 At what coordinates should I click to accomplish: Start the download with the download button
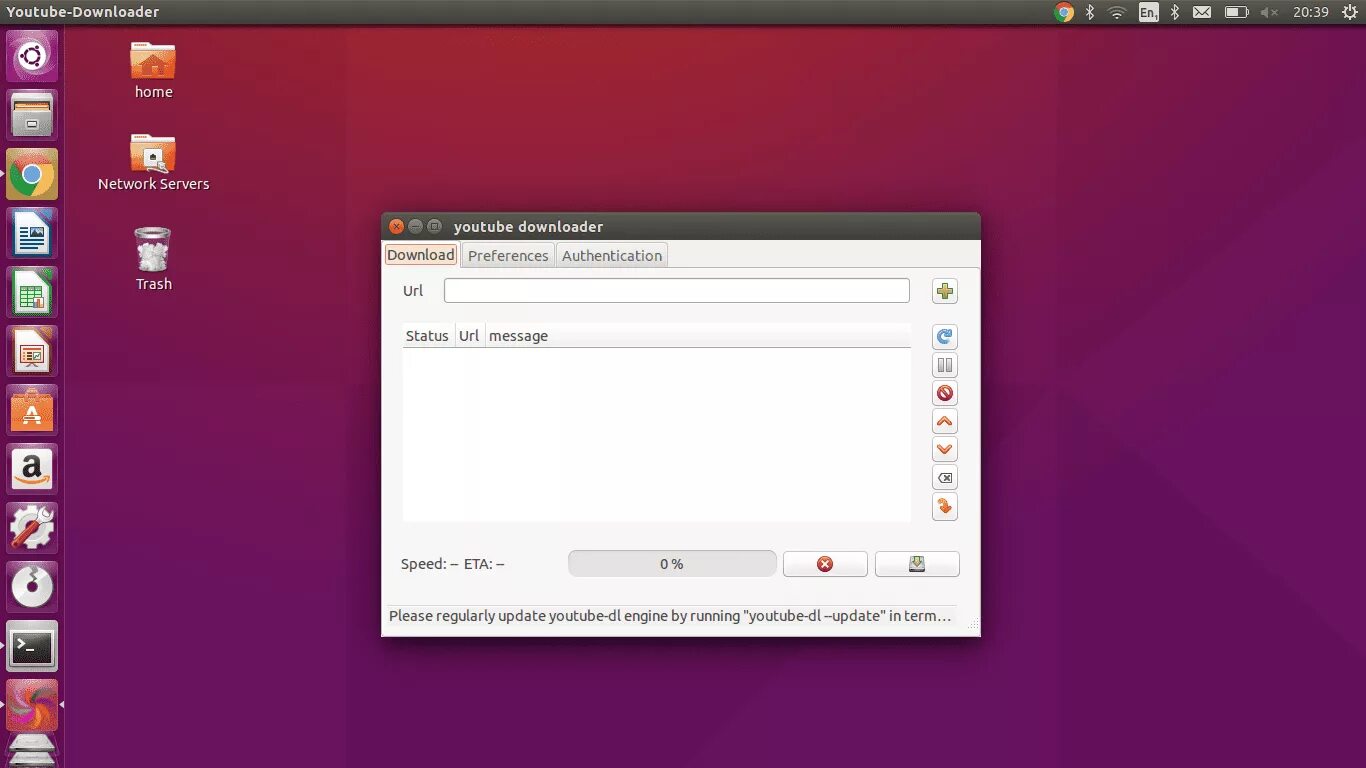(x=917, y=564)
